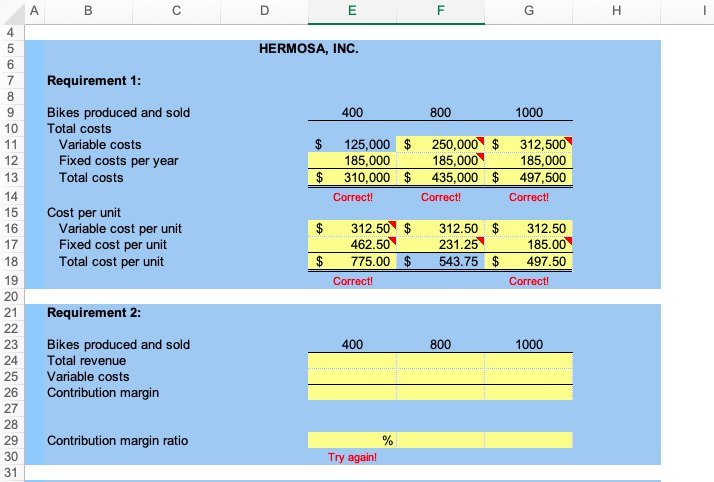Image resolution: width=714 pixels, height=482 pixels.
Task: Select fixed costs 185,000 for 400 bikes
Action: point(352,161)
